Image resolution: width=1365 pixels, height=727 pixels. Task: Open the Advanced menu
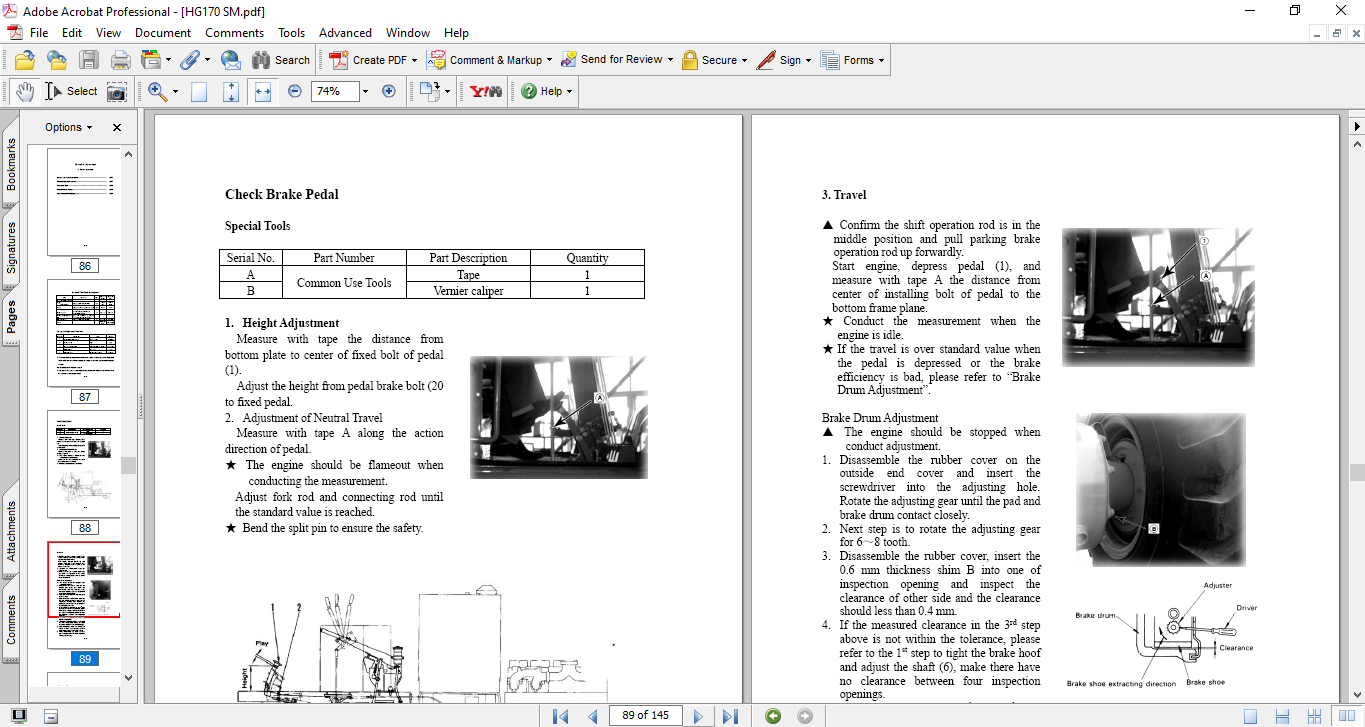coord(345,33)
